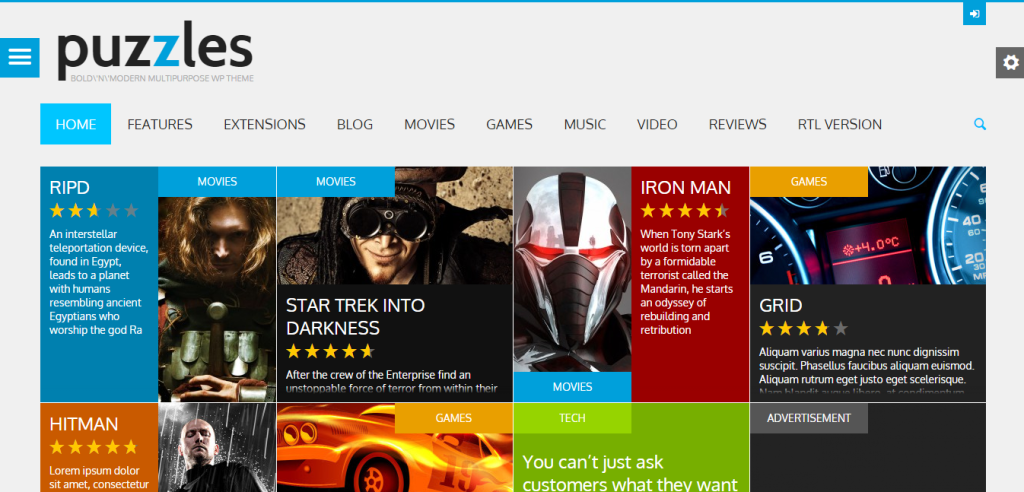Click the Iron Man star rating
1024x492 pixels.
tap(684, 210)
